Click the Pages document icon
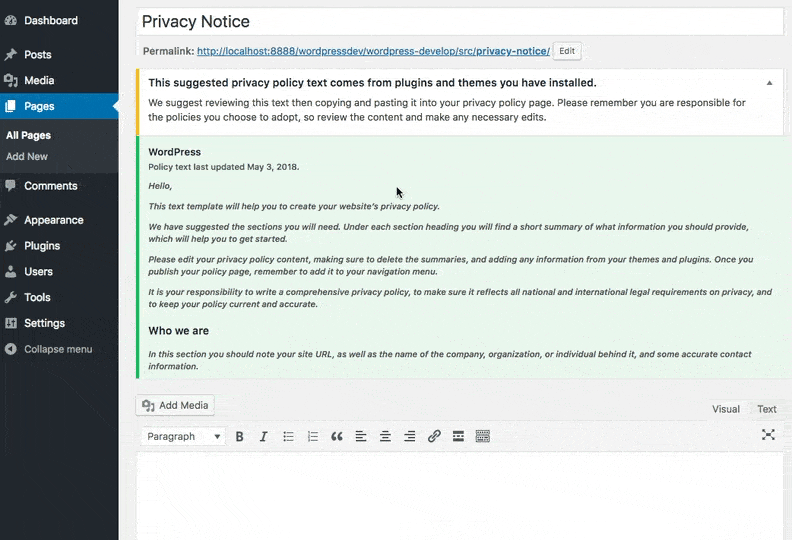The image size is (792, 540). (11, 106)
